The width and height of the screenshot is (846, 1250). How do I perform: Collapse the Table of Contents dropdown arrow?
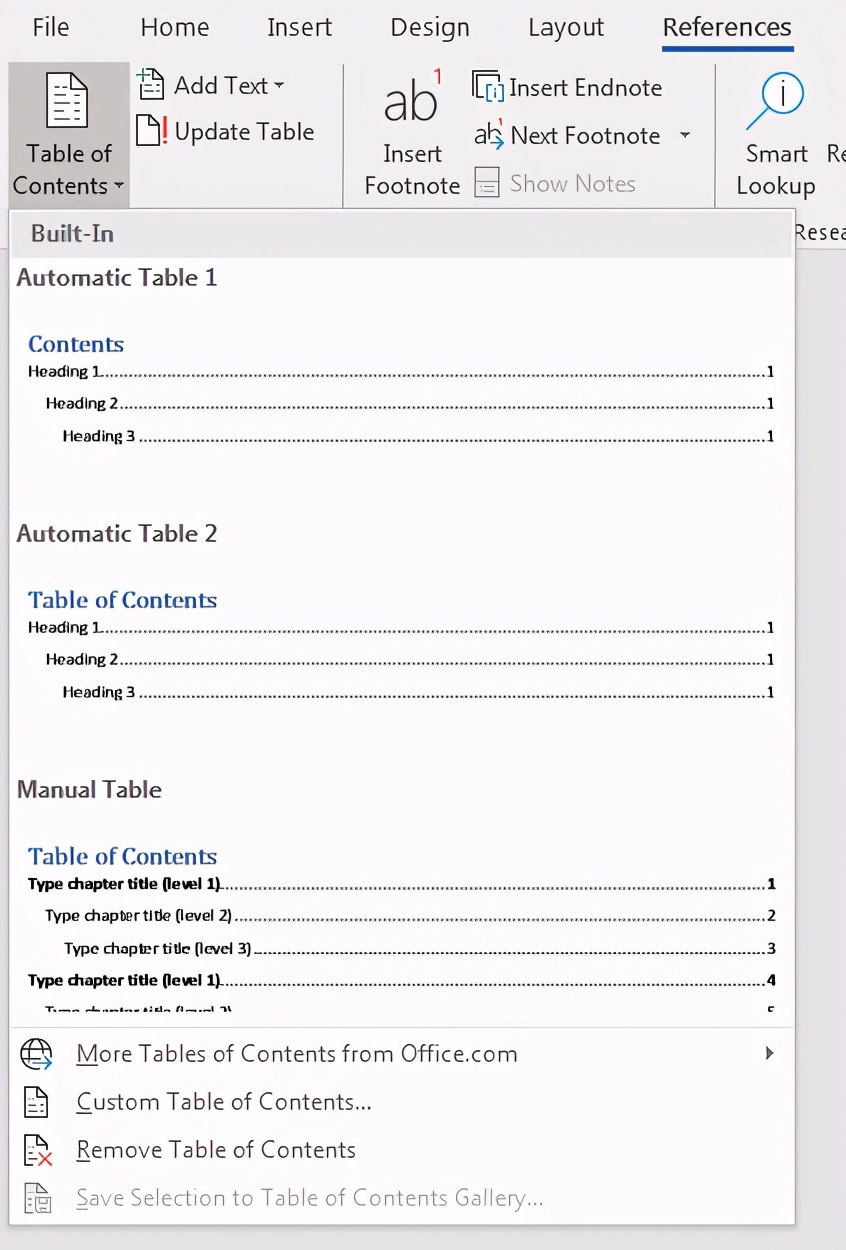[119, 186]
